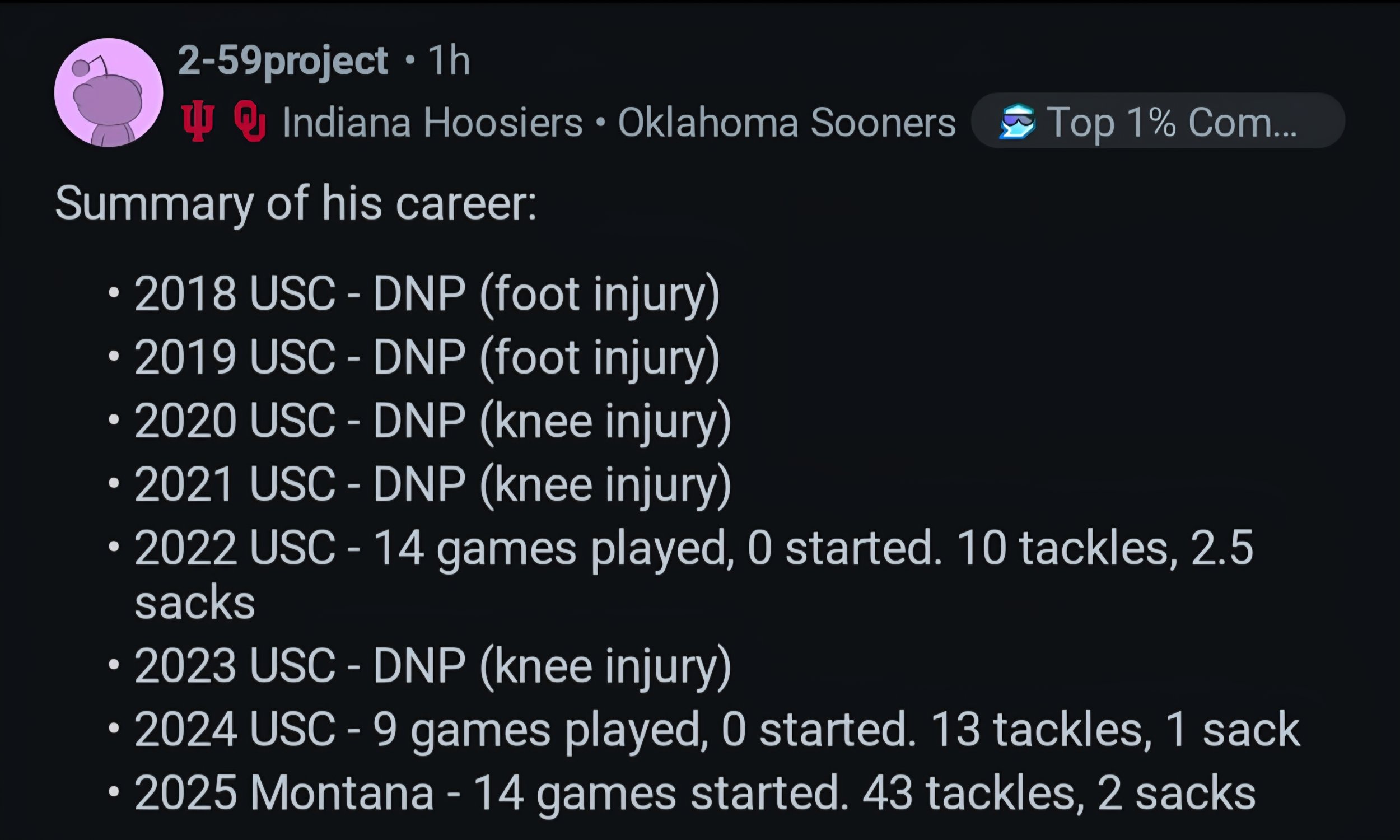Select the 2021 USC knee injury line
Image resolution: width=1400 pixels, height=840 pixels.
[x=432, y=484]
